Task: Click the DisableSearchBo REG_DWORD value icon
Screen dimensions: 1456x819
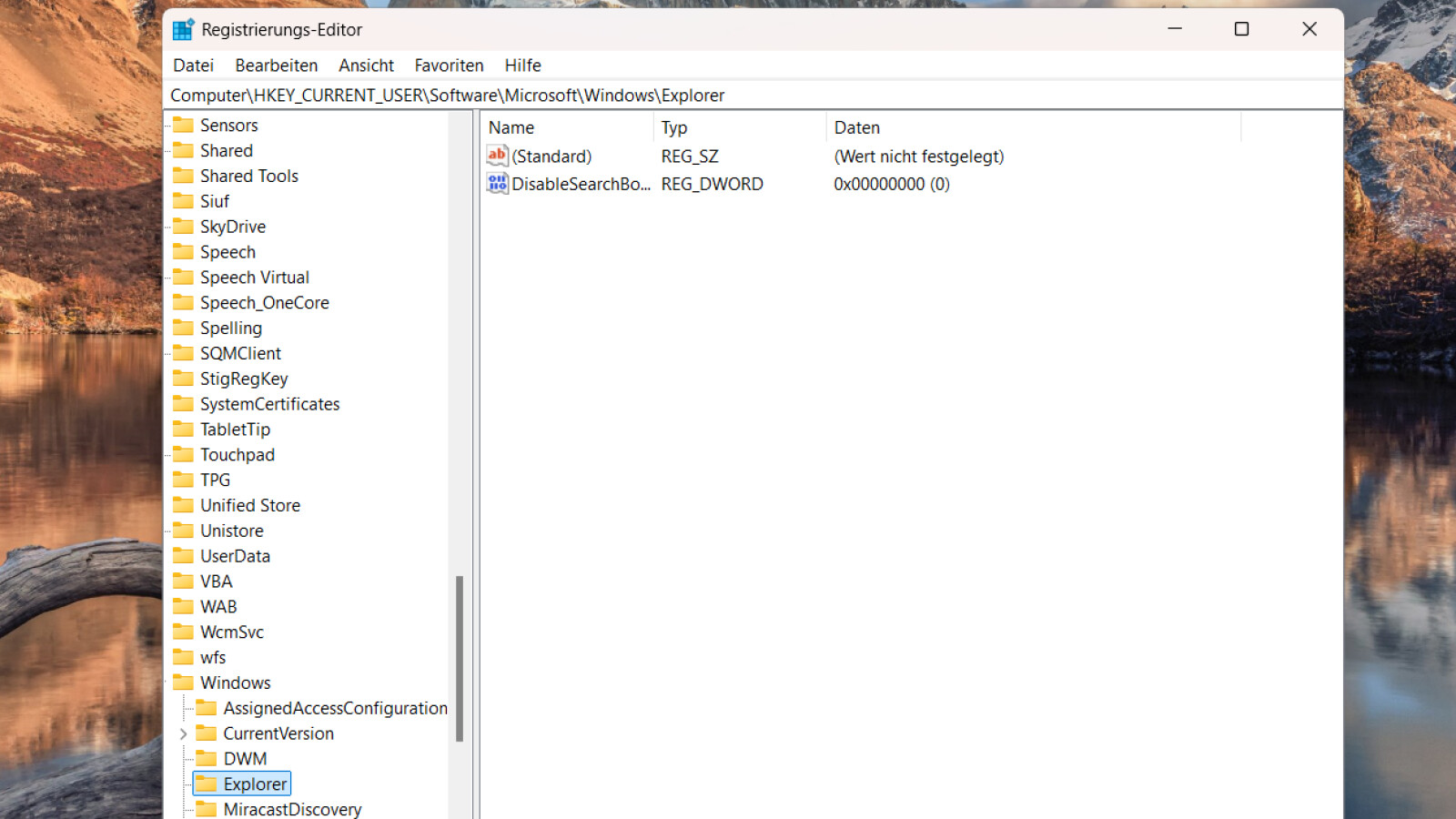Action: click(497, 183)
